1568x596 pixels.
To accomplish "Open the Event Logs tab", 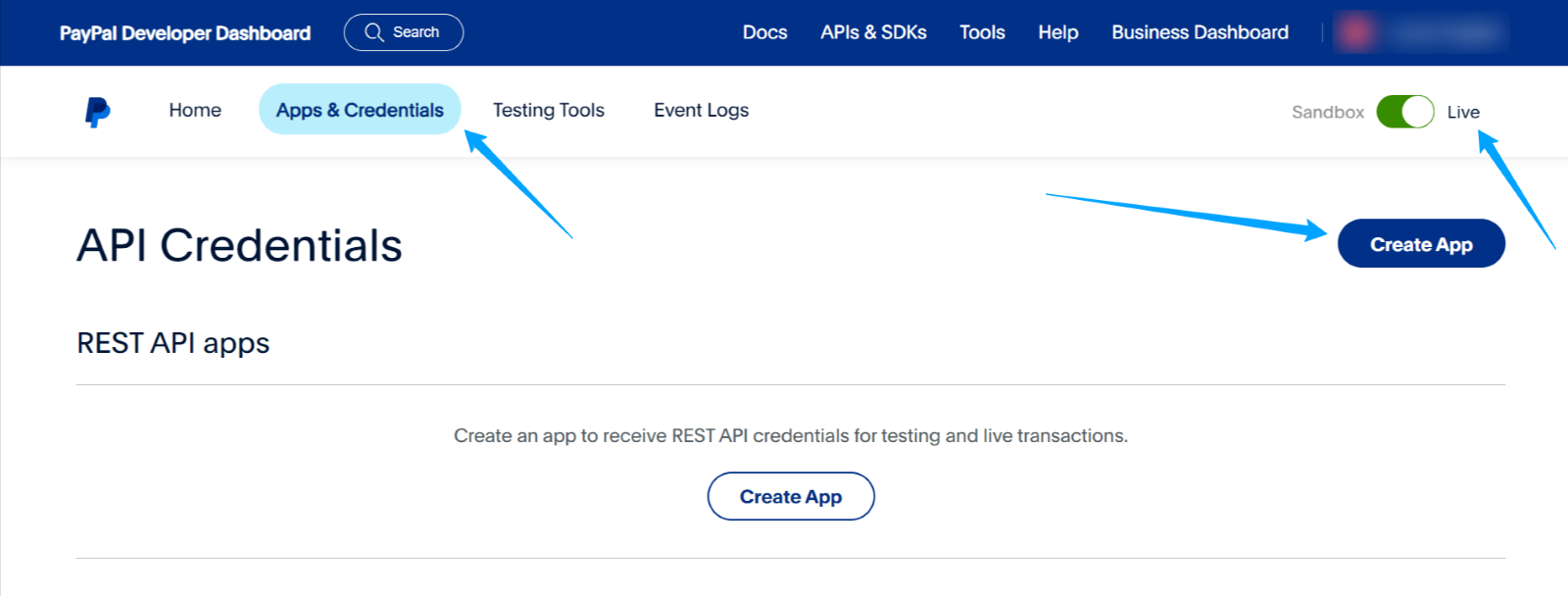I will click(x=701, y=110).
